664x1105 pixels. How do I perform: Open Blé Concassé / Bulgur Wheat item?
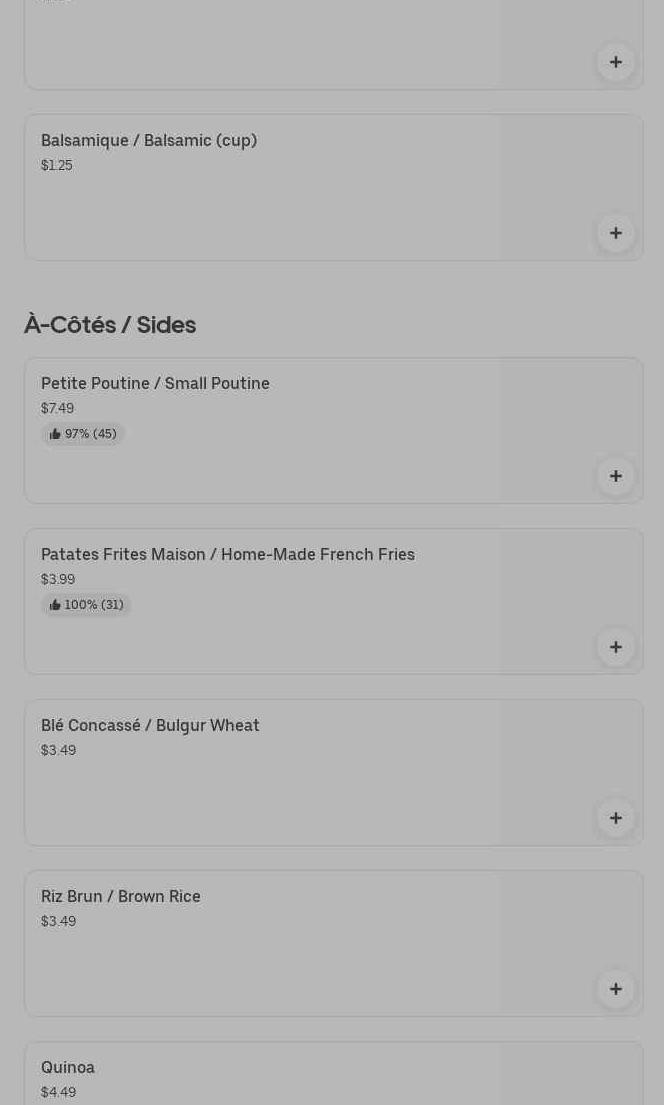tap(333, 772)
